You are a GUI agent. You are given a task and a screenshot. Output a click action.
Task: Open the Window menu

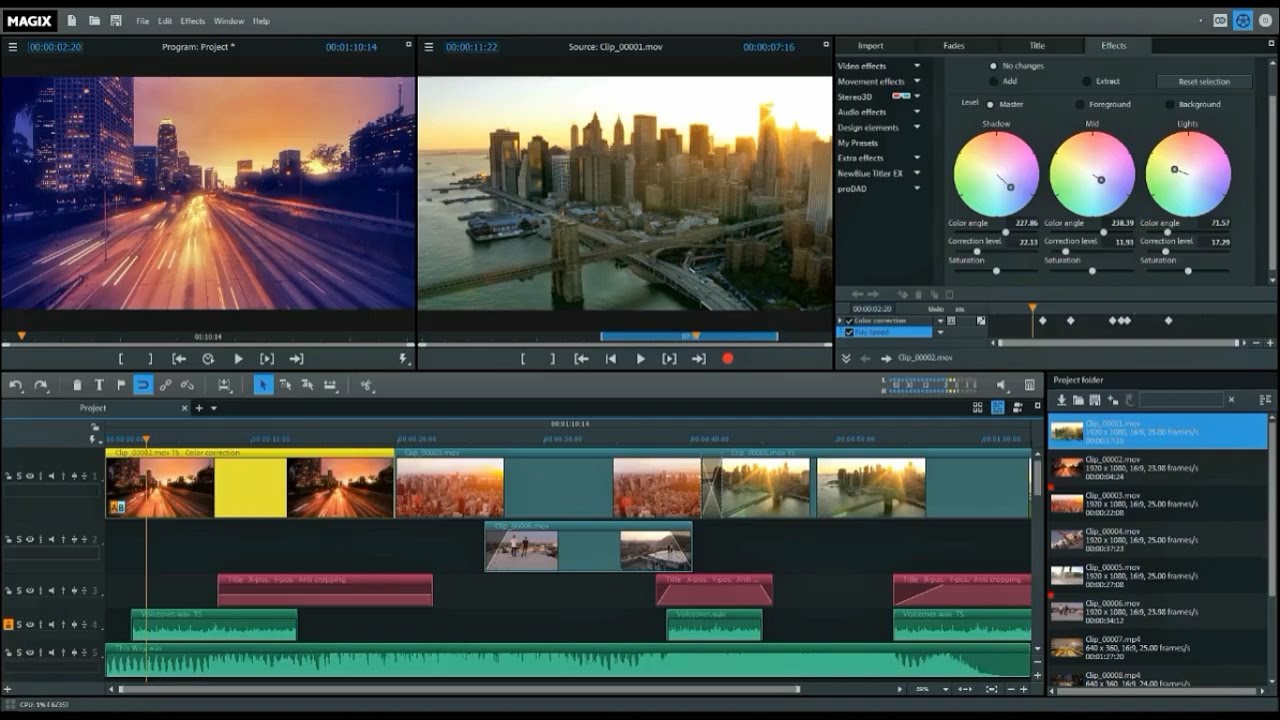(229, 21)
